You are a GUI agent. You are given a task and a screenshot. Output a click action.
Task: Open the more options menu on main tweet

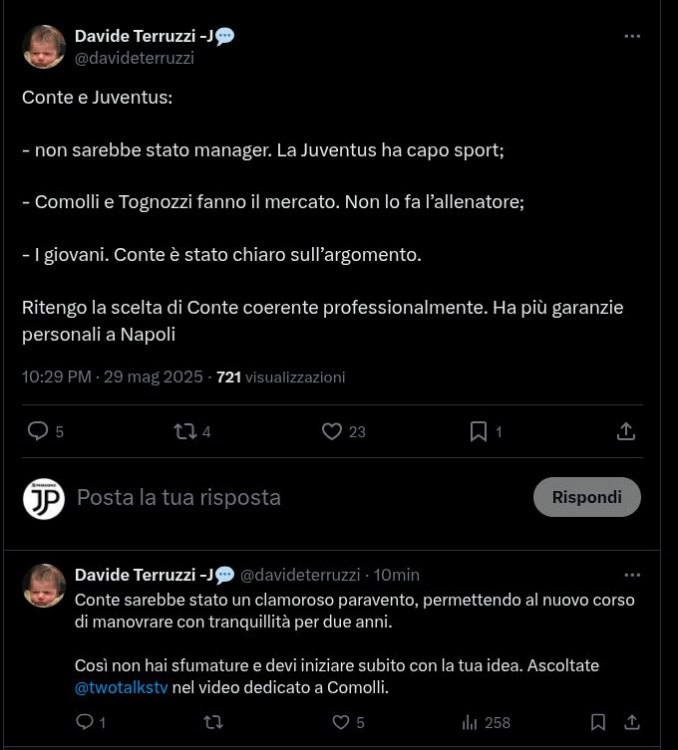click(632, 36)
